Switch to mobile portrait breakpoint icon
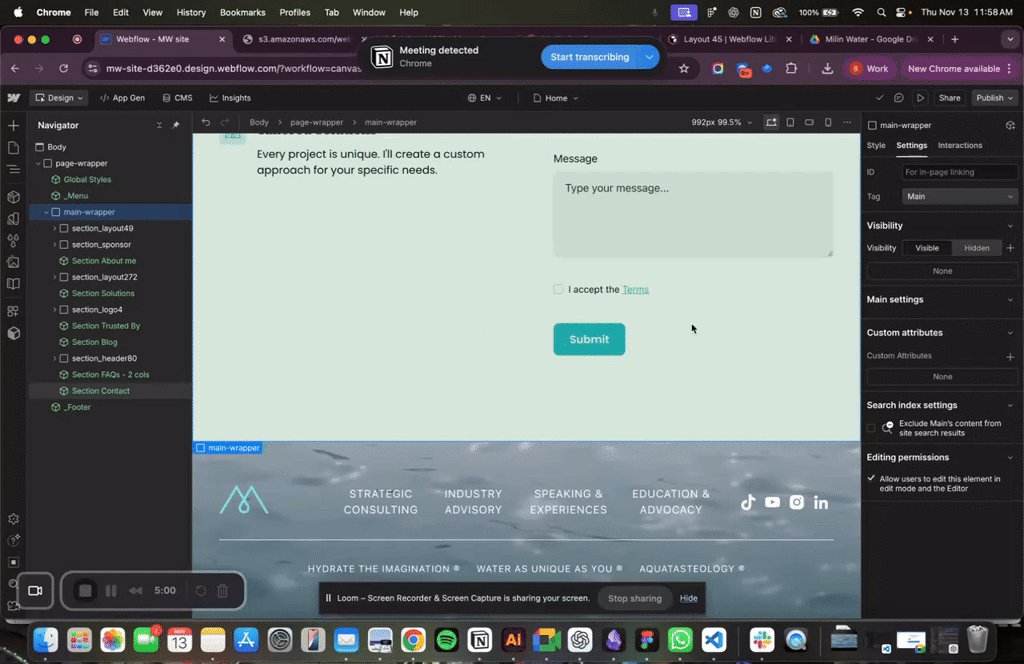The height and width of the screenshot is (664, 1024). point(828,122)
